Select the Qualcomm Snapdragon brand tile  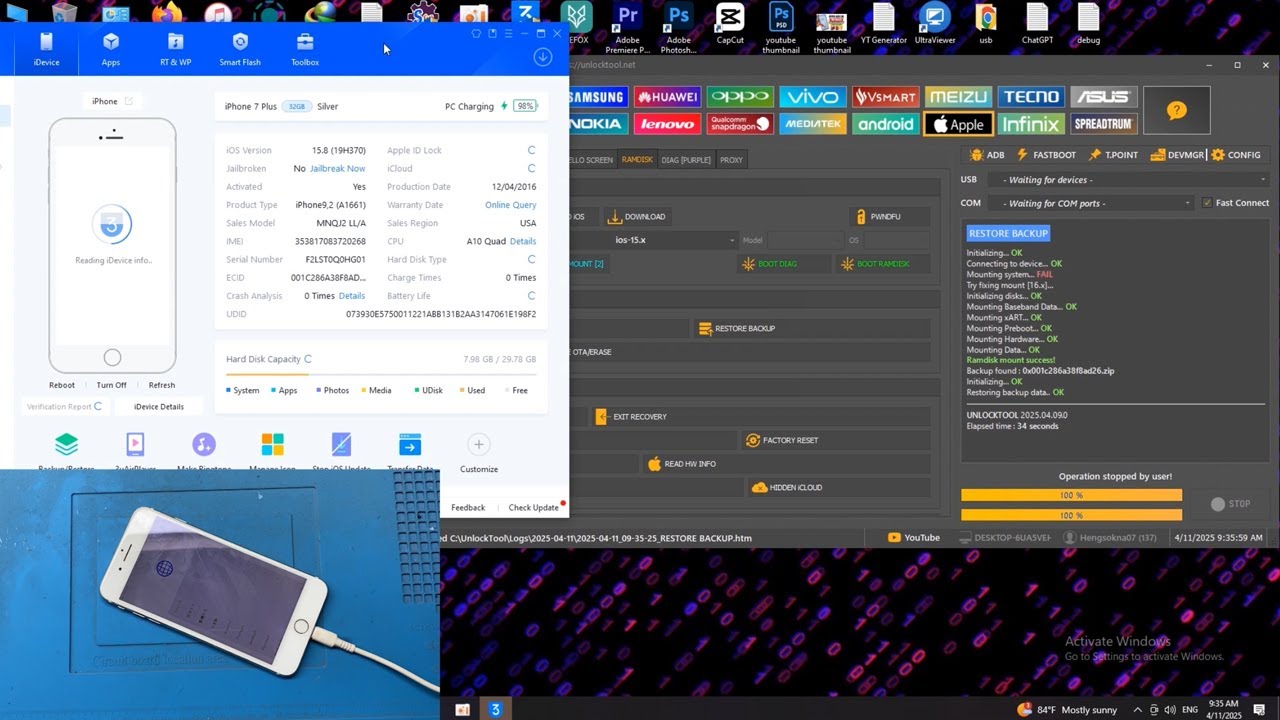pos(740,124)
